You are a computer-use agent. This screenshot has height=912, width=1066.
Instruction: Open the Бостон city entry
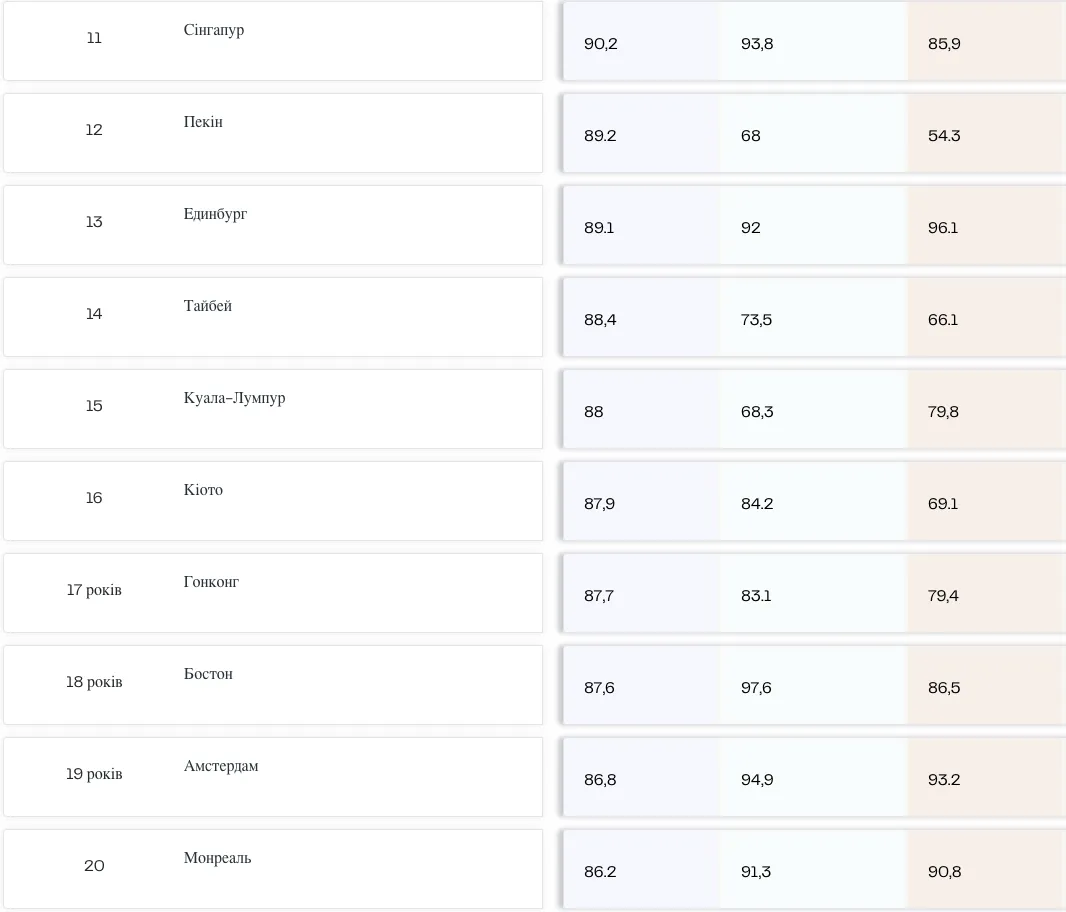[x=273, y=685]
